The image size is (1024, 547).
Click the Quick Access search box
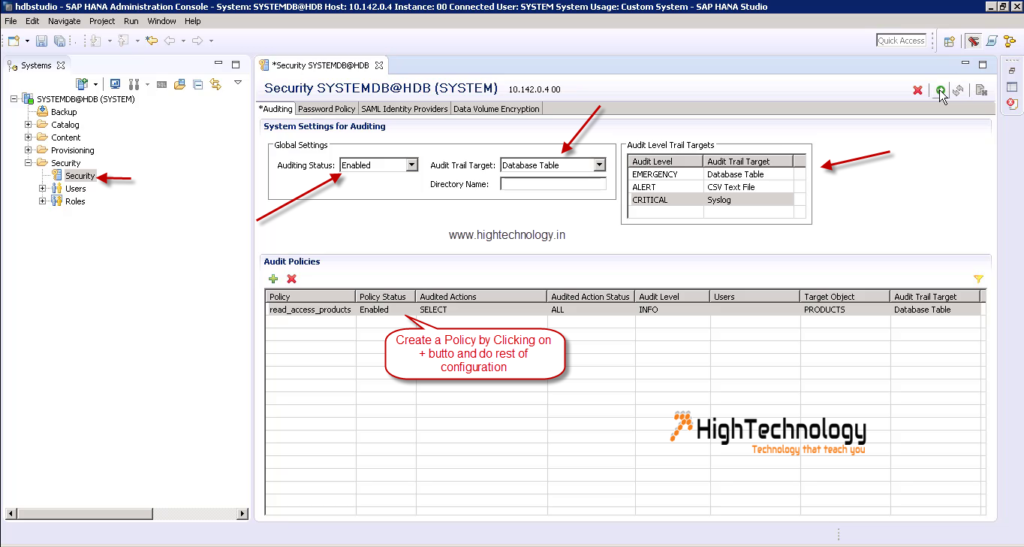901,40
